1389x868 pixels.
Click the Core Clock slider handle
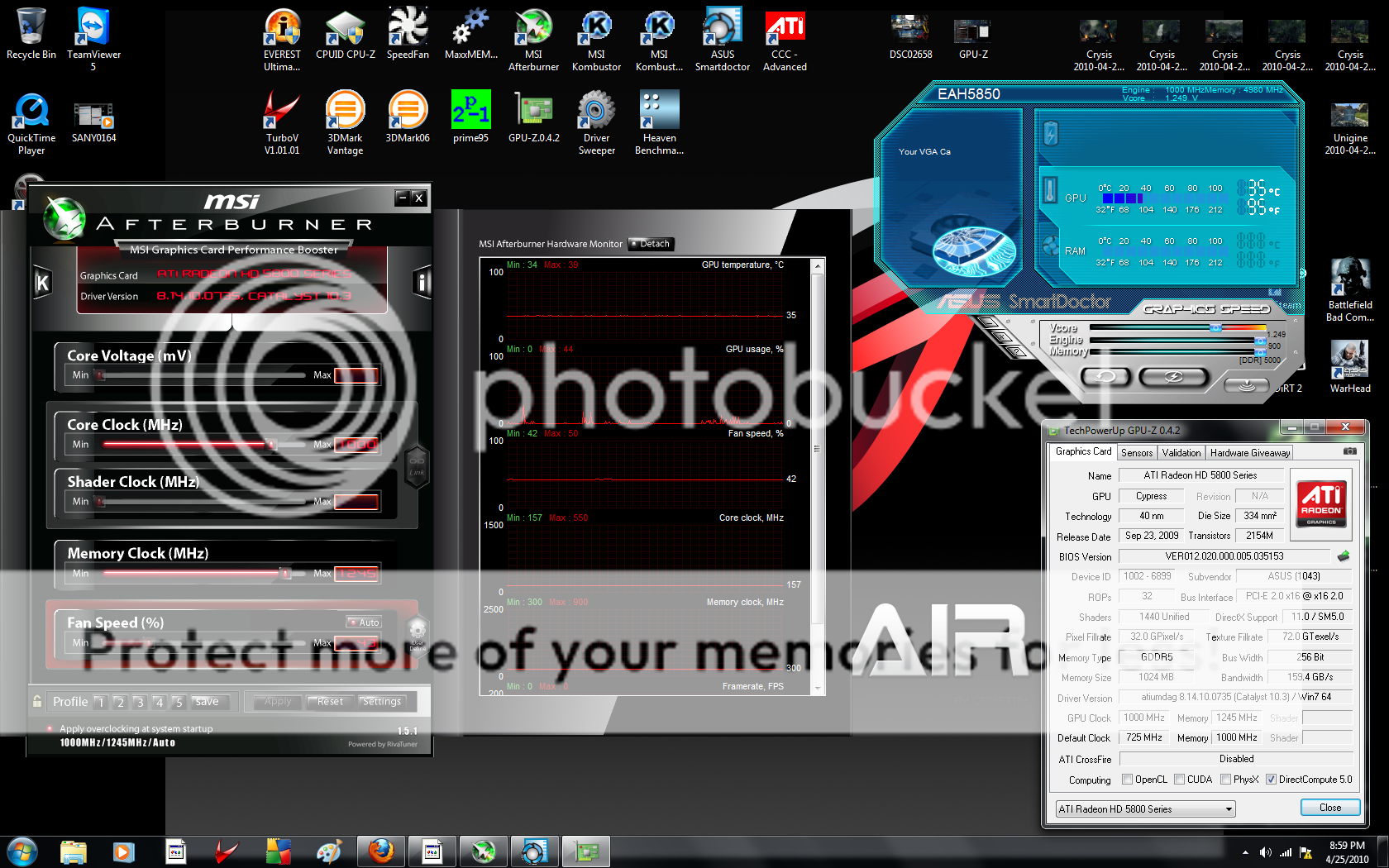[270, 444]
